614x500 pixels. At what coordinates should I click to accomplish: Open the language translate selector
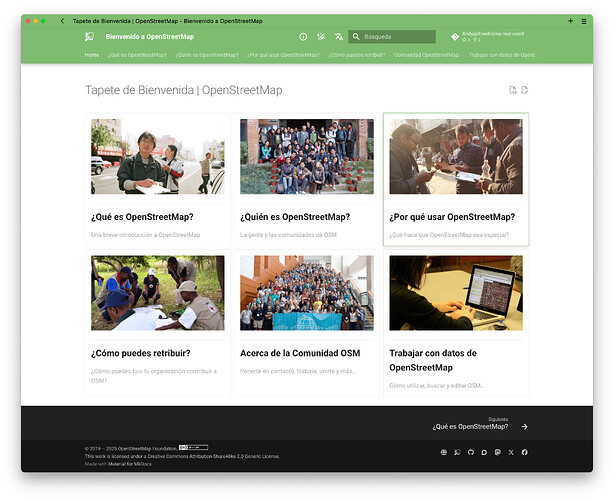[x=339, y=37]
